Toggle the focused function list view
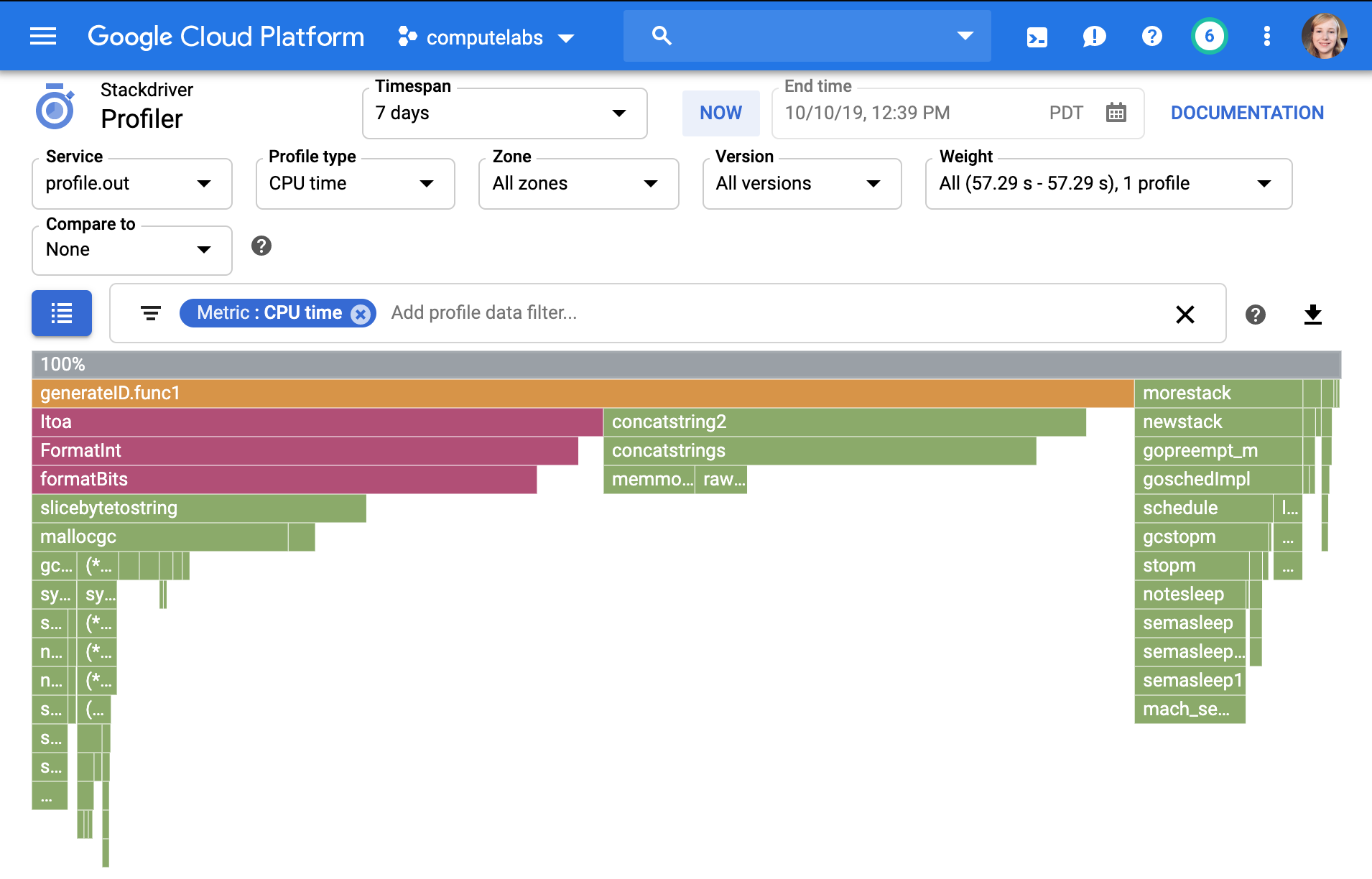 click(x=62, y=313)
